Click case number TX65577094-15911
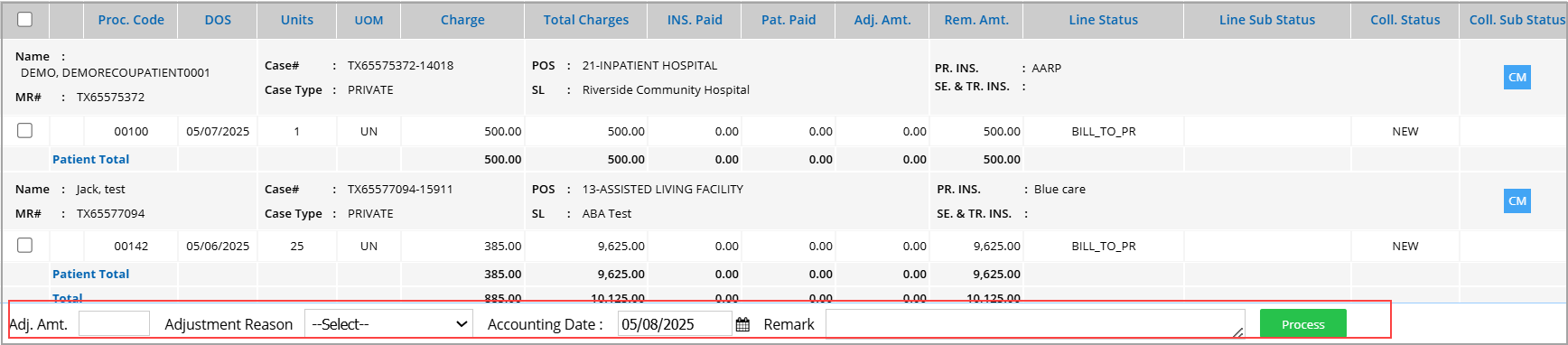 point(400,189)
